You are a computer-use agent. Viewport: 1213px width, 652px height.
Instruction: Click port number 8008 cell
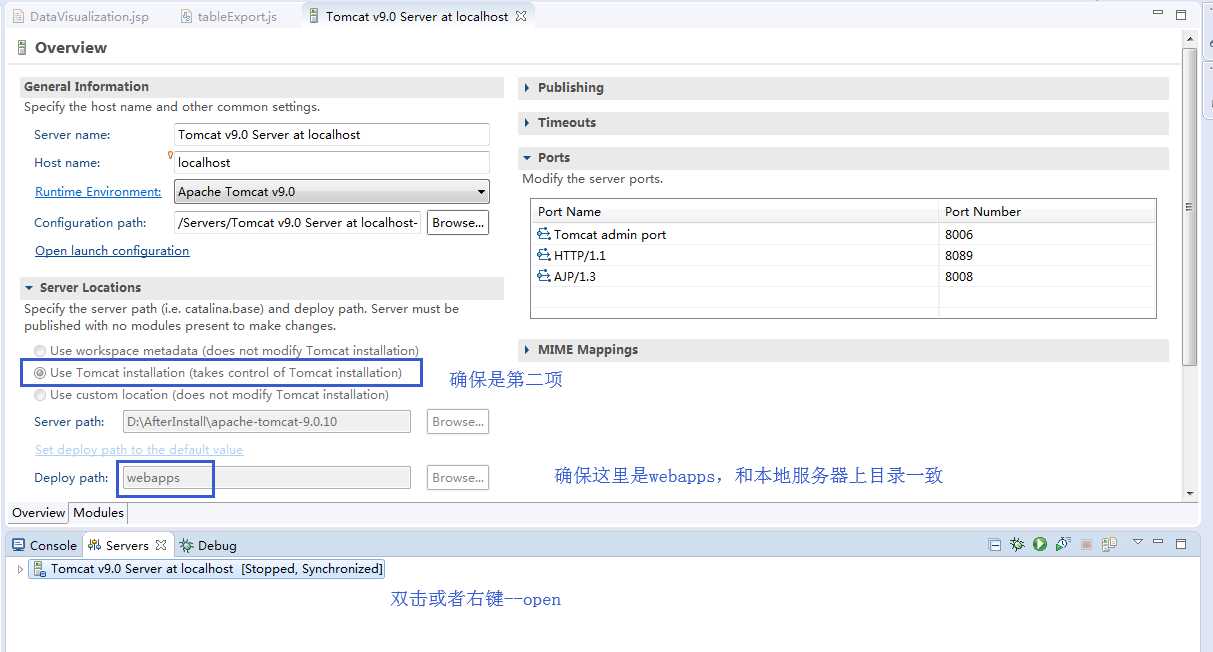(x=1047, y=276)
